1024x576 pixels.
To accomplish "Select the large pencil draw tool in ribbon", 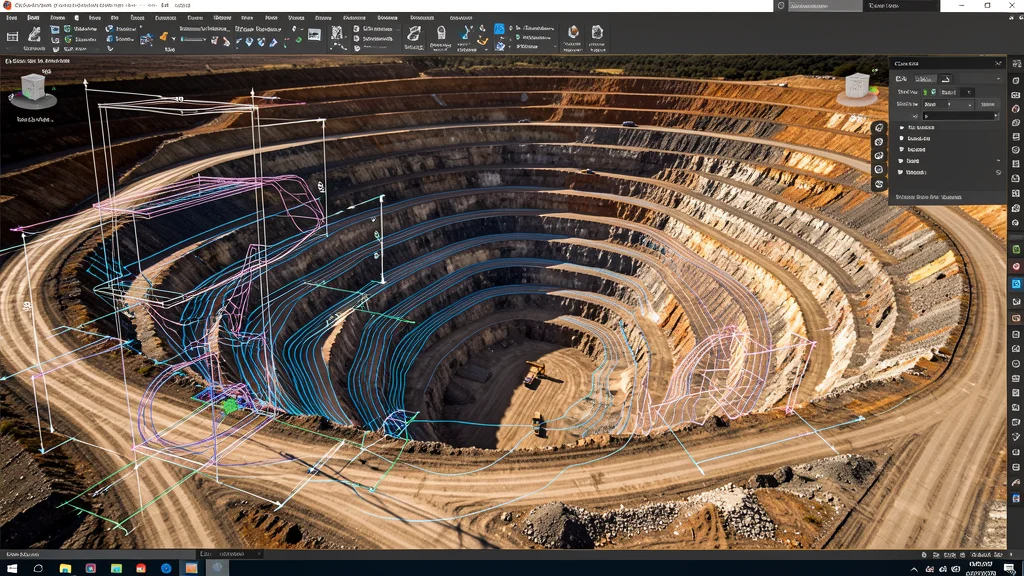I will 35,33.
